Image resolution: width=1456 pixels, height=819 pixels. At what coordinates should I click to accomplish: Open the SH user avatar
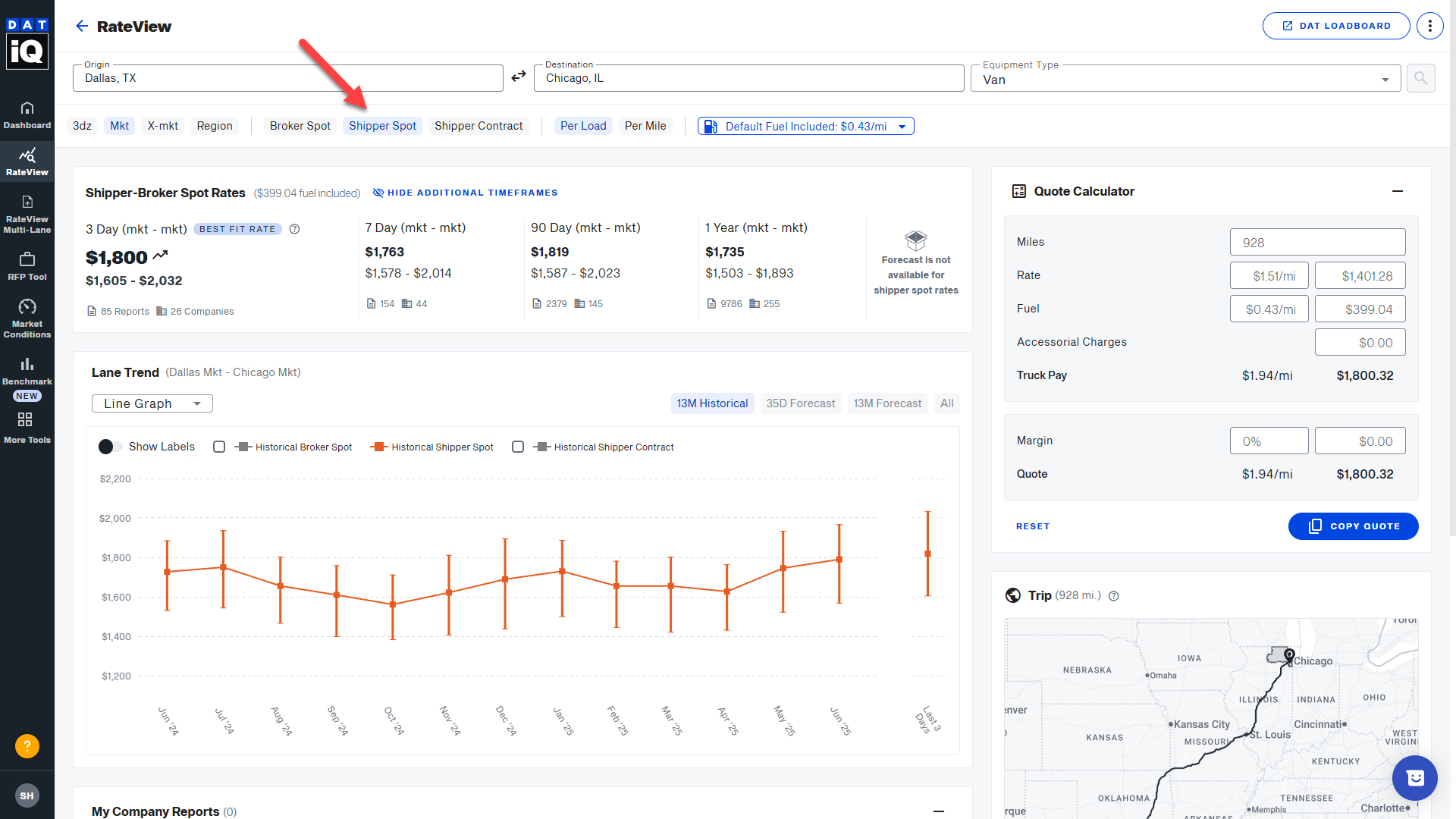[27, 795]
